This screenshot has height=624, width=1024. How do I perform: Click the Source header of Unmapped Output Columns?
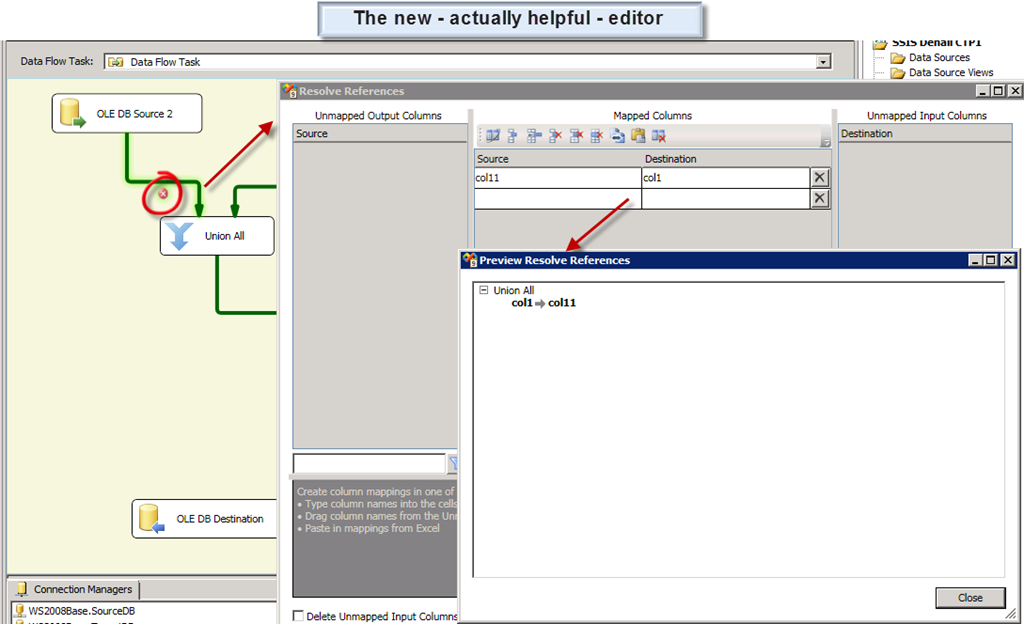click(380, 133)
